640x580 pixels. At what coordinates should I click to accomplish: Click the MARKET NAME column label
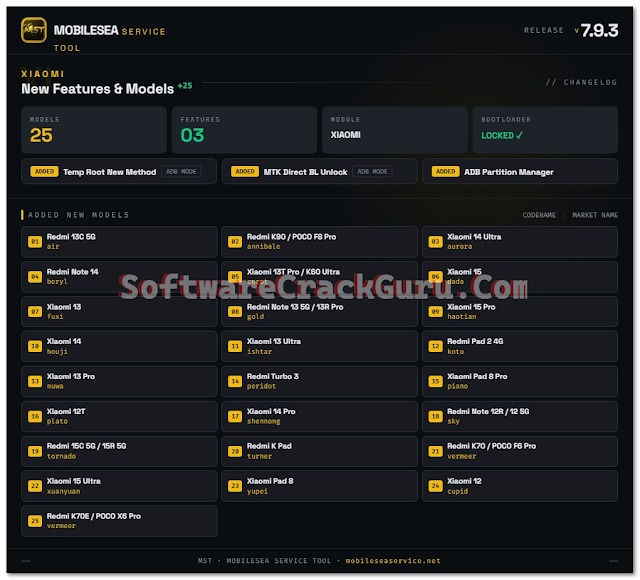(595, 215)
